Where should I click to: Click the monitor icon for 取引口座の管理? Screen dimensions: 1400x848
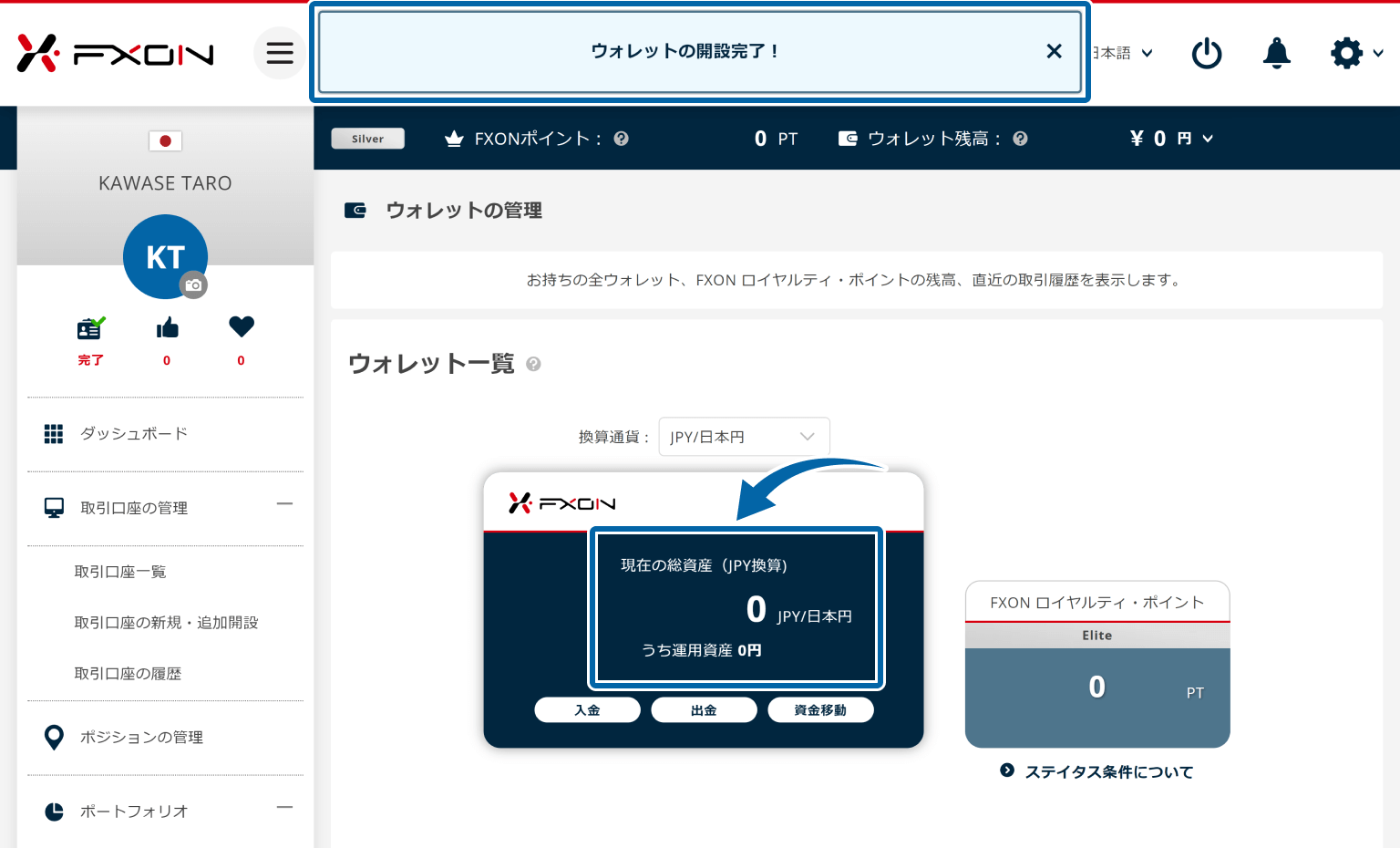tap(54, 509)
